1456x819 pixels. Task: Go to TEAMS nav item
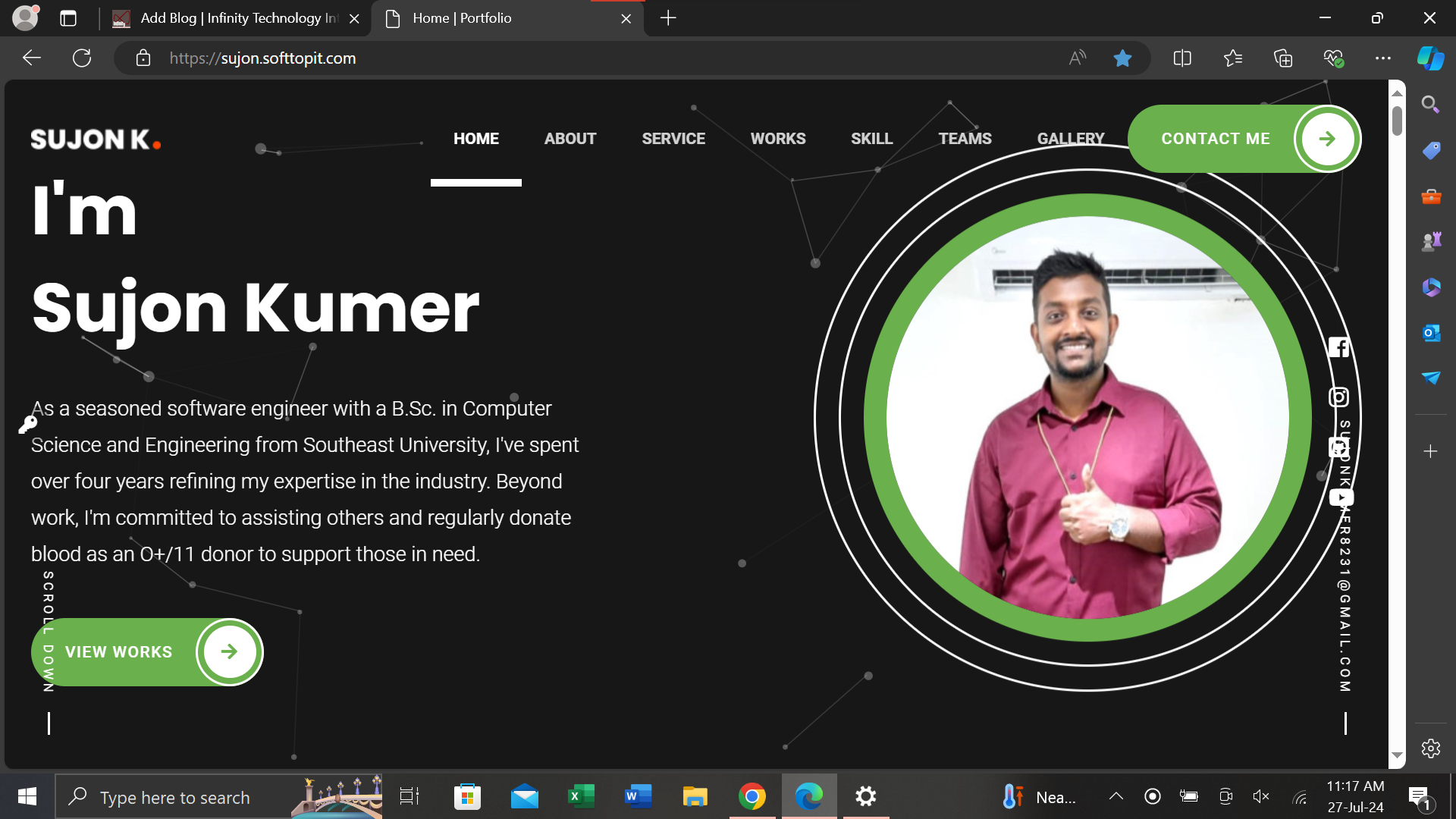(x=965, y=139)
